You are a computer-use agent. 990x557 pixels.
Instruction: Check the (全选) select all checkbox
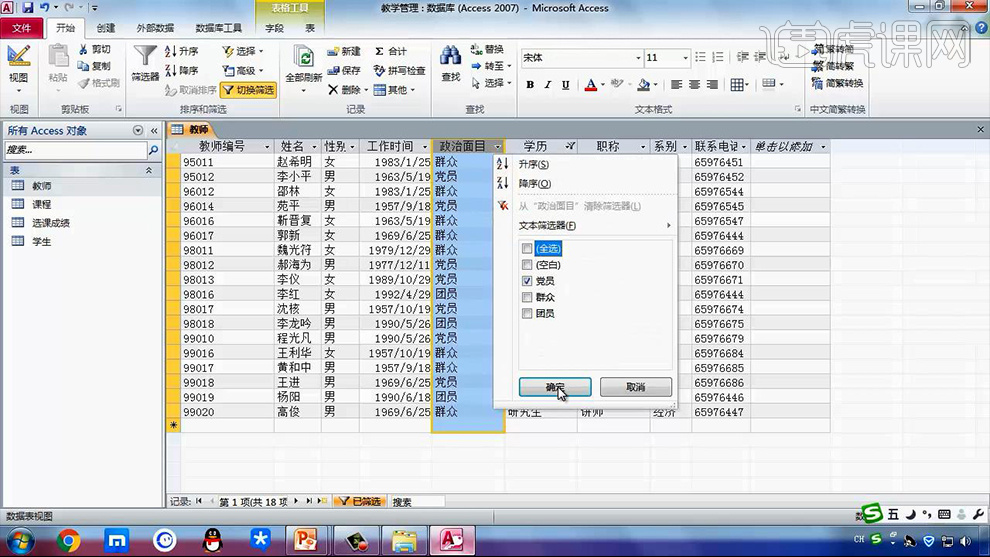527,249
